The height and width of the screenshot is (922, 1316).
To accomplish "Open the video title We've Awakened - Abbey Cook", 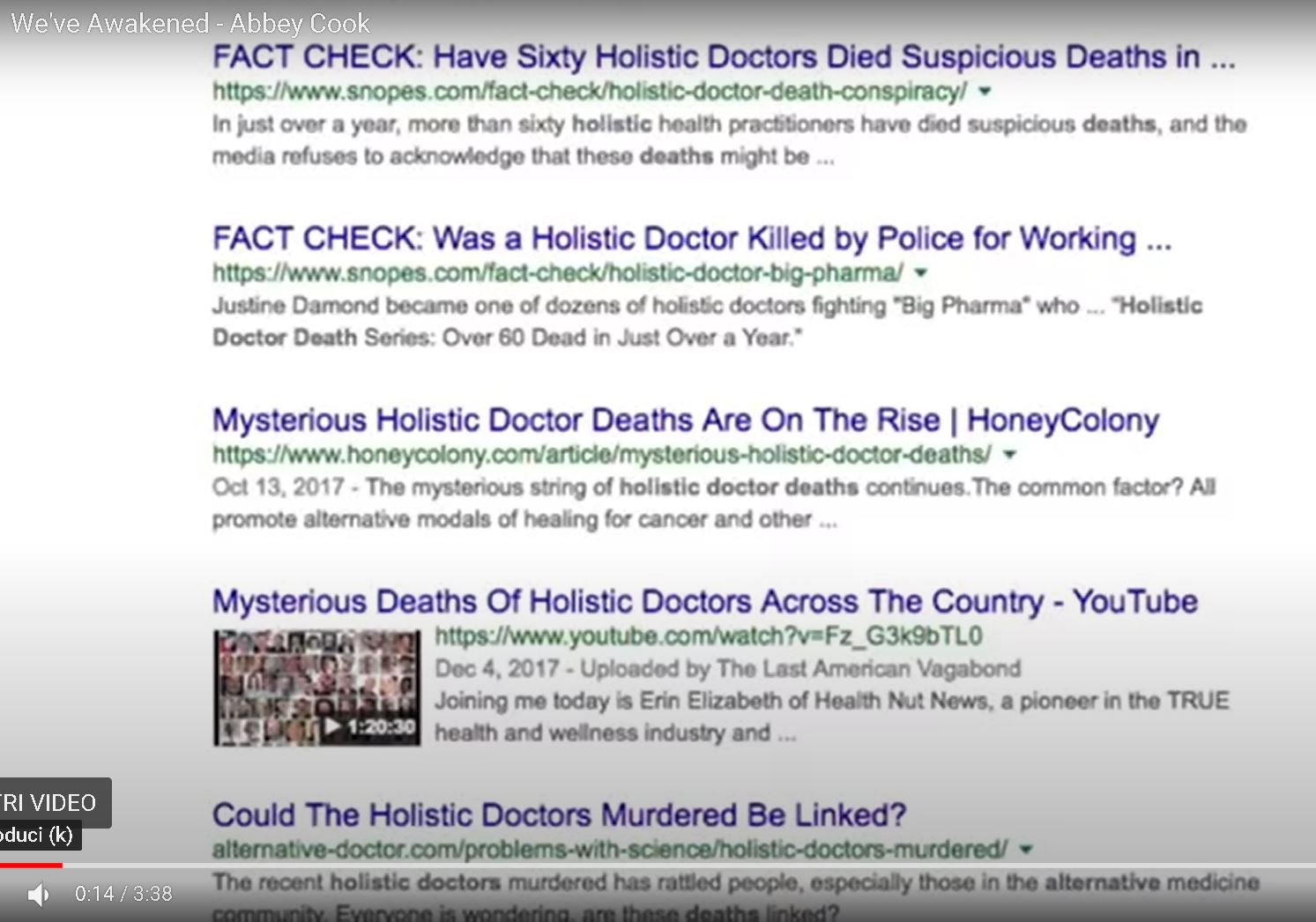I will (x=190, y=23).
